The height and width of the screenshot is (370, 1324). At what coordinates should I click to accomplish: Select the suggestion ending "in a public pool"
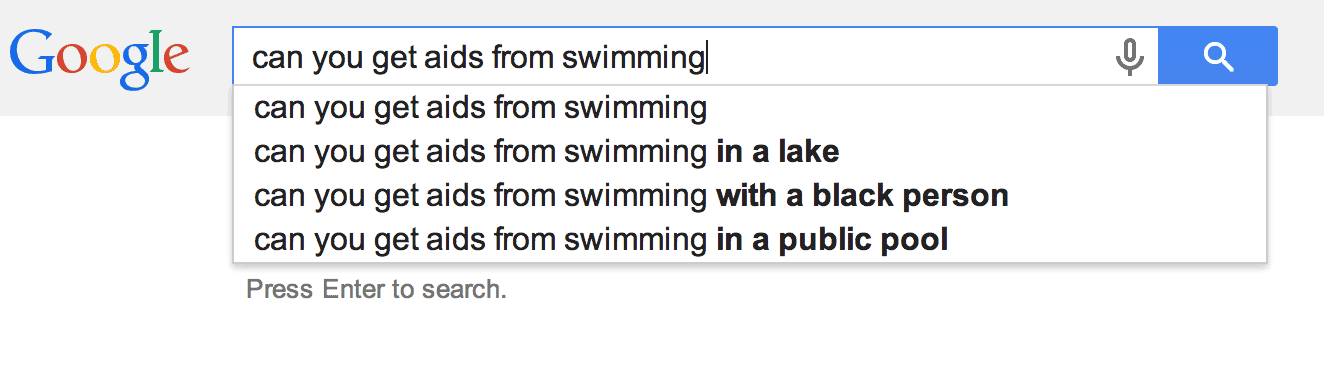coord(750,239)
